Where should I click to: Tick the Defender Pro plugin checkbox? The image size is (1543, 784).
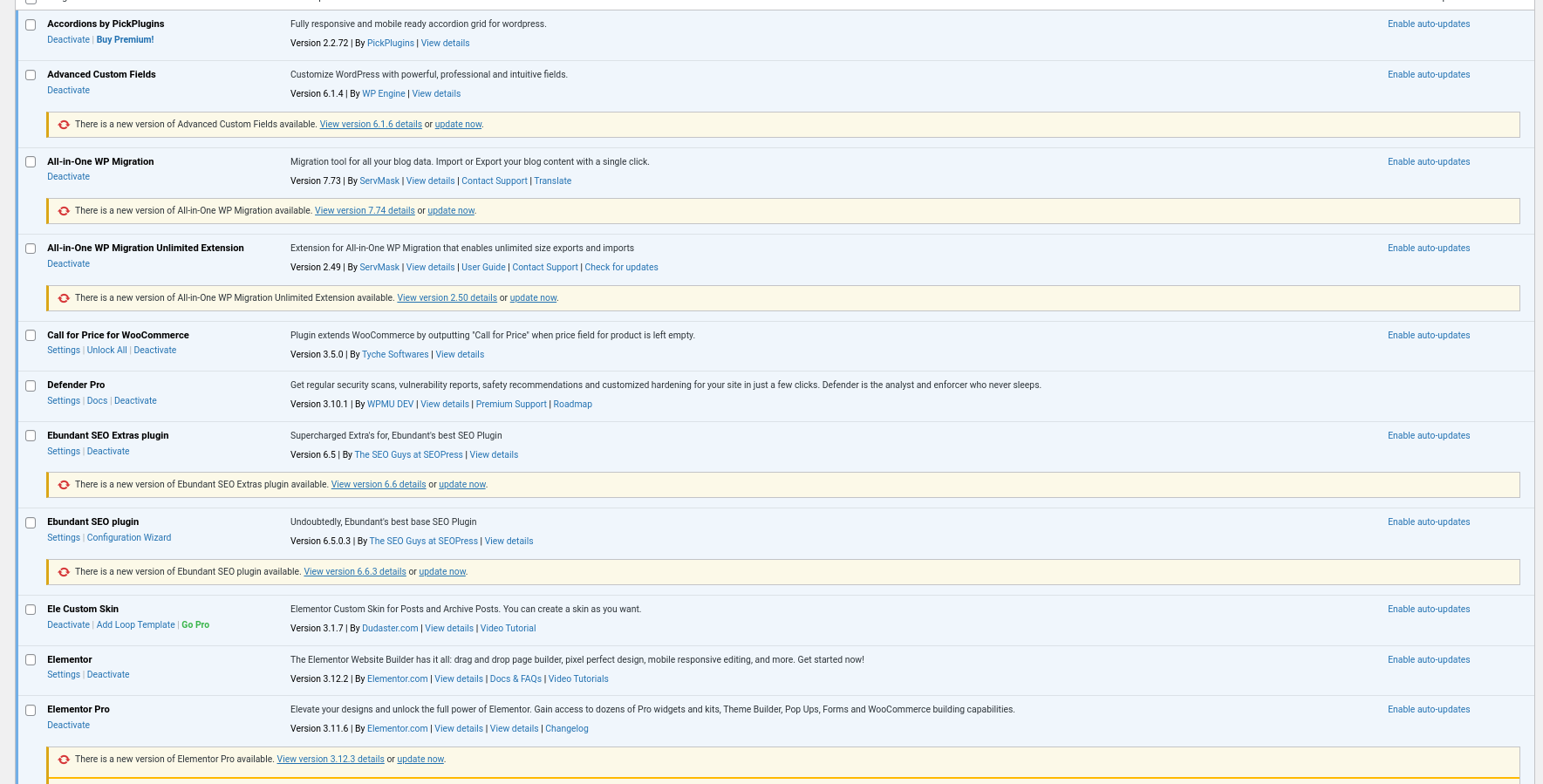click(x=31, y=385)
